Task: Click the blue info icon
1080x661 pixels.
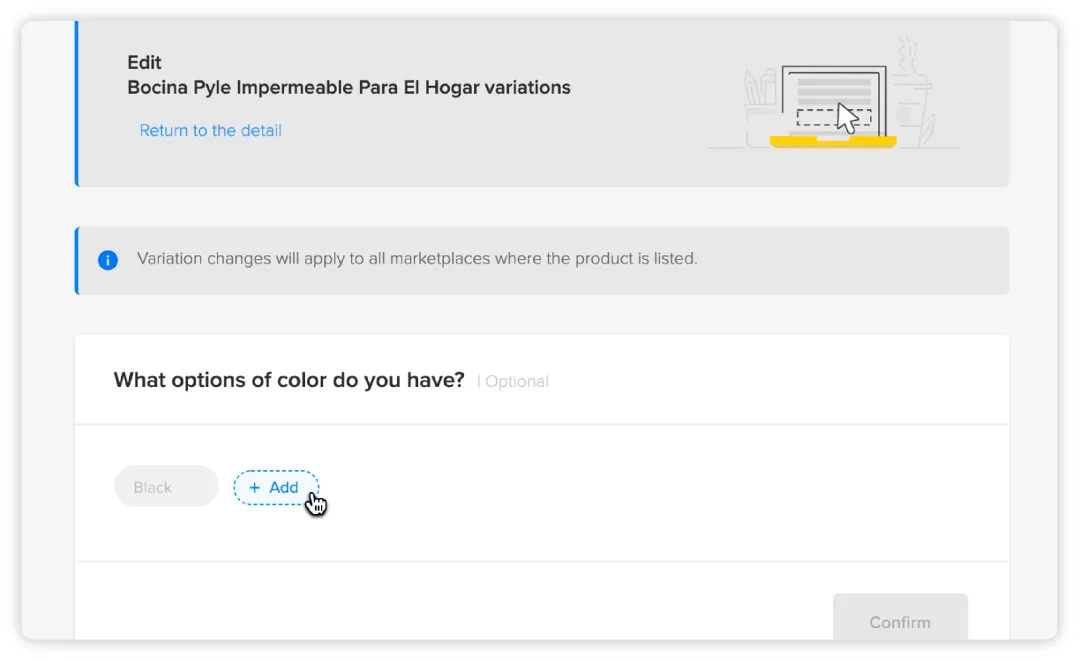Action: 108,260
